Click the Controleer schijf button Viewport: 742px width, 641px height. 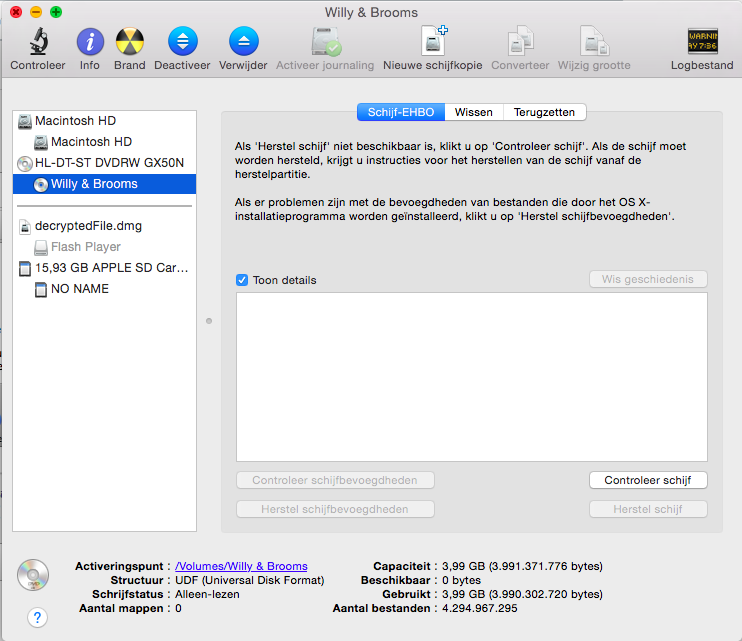click(x=647, y=480)
